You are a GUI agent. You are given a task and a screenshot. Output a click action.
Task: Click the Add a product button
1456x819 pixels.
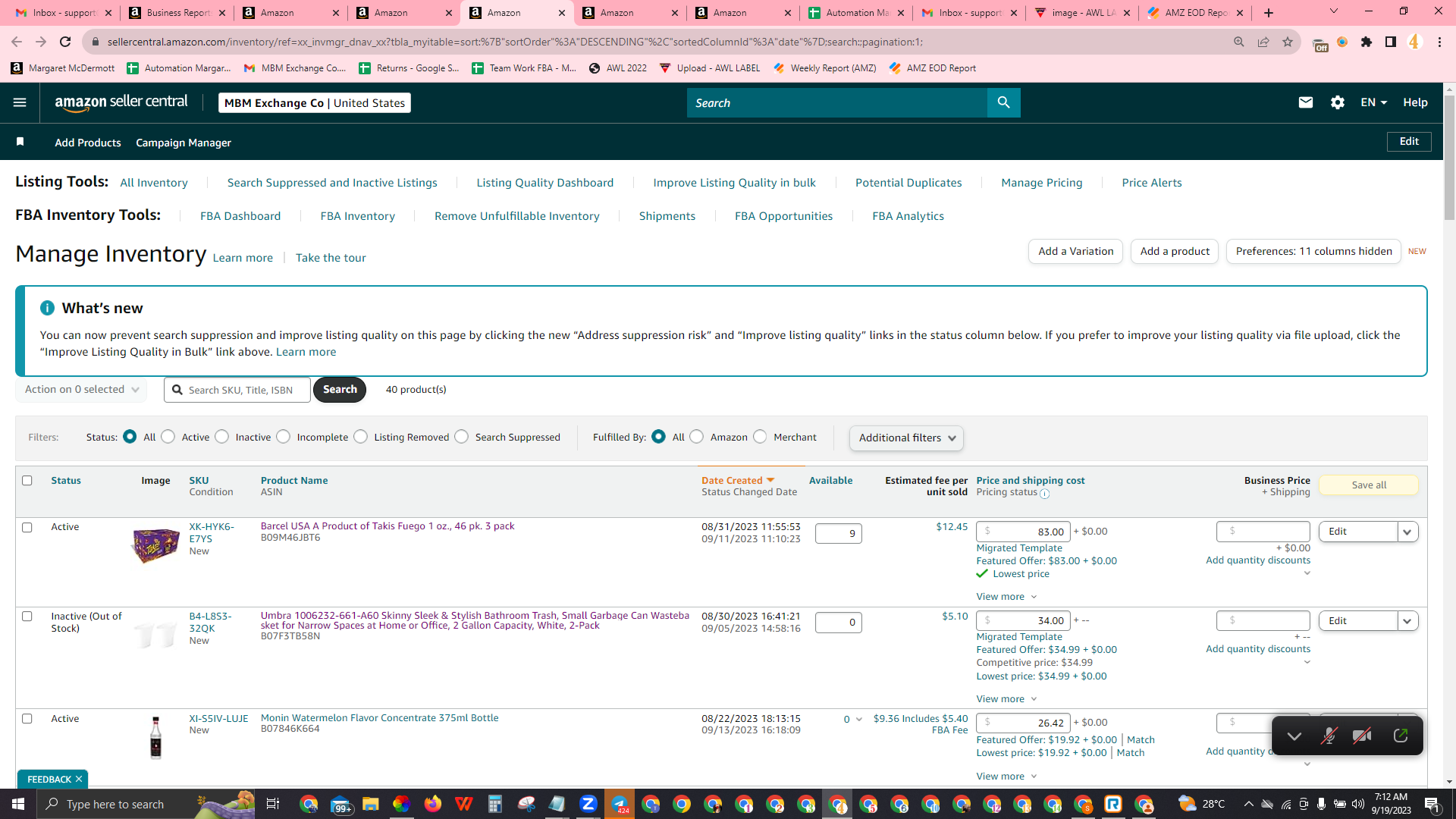[x=1175, y=251]
